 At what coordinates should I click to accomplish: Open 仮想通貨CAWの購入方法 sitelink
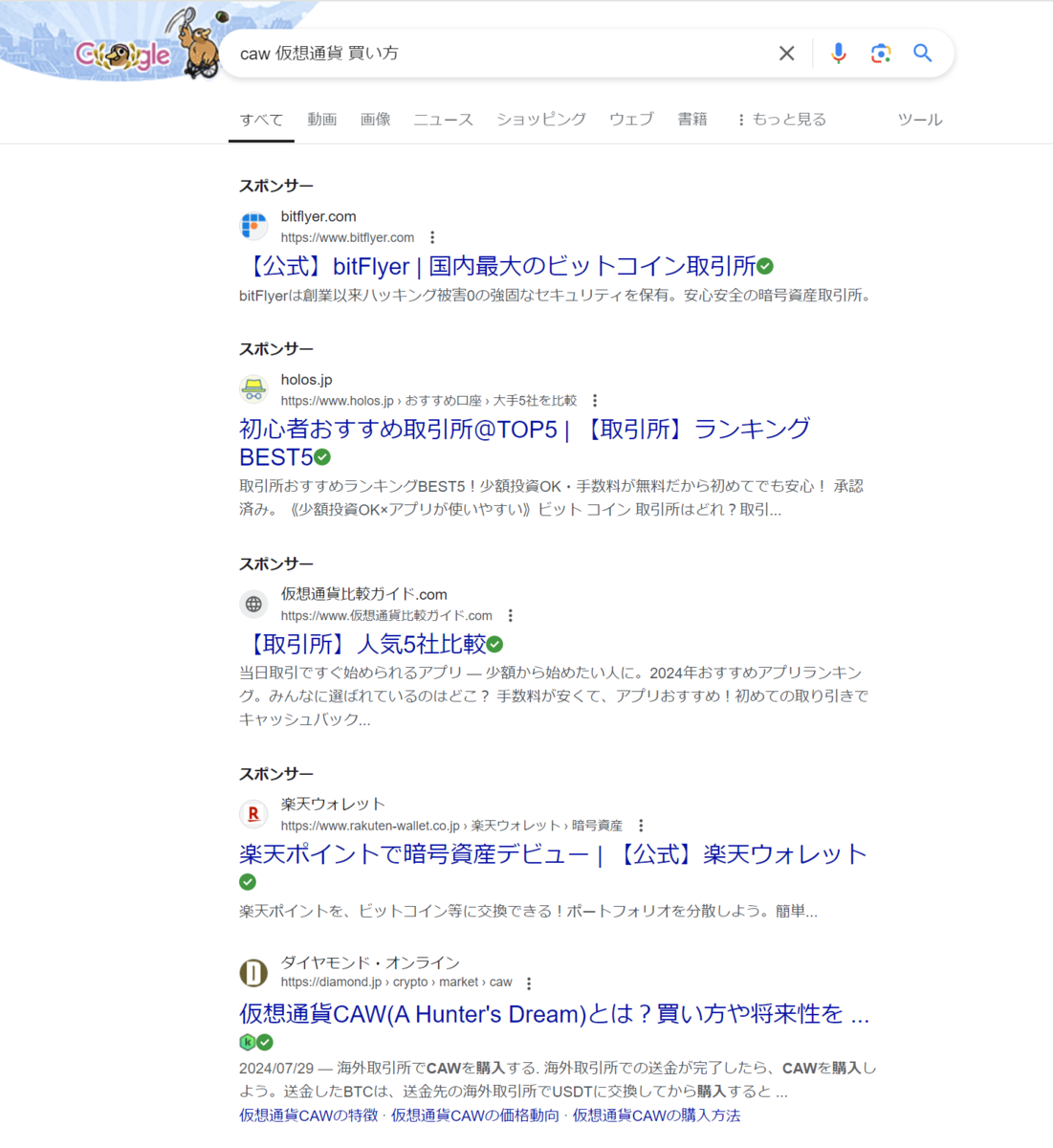[656, 1115]
